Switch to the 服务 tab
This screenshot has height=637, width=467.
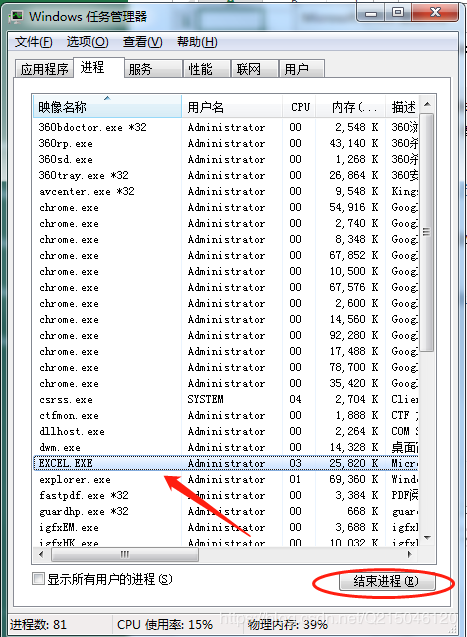click(x=153, y=69)
